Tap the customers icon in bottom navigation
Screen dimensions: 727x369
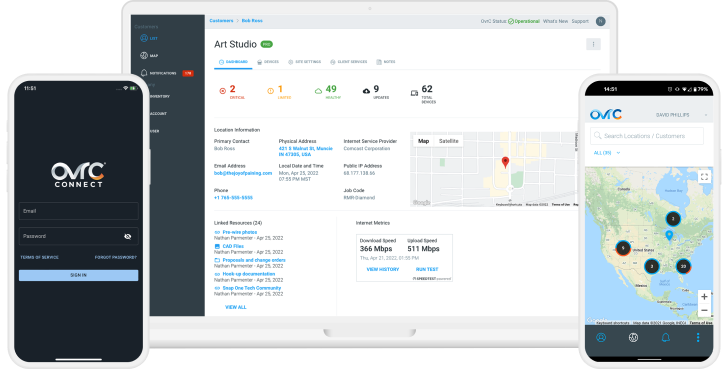[601, 337]
